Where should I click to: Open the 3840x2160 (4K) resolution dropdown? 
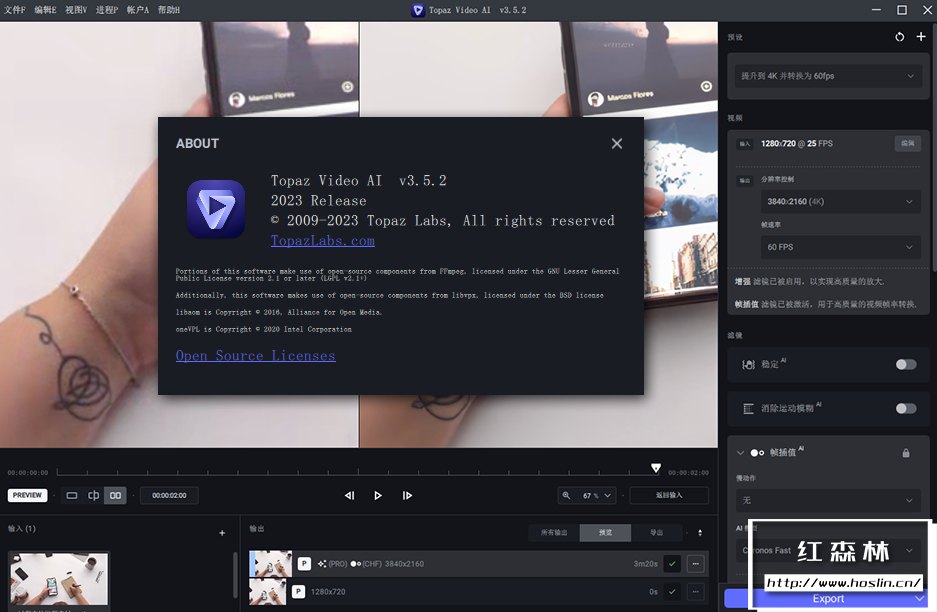[841, 201]
